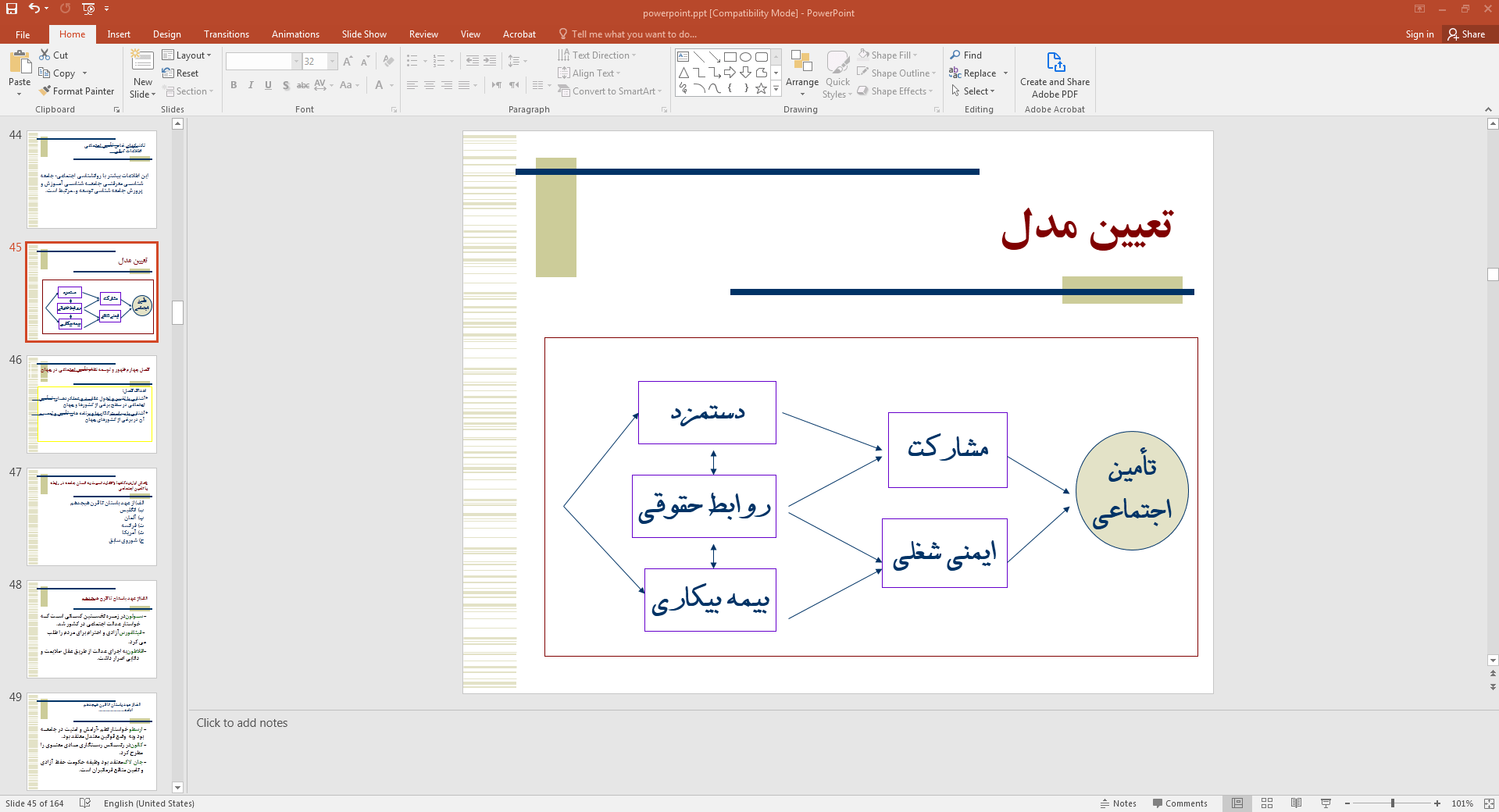The image size is (1499, 812).
Task: Increase font size with the A-up icon
Action: 348,61
